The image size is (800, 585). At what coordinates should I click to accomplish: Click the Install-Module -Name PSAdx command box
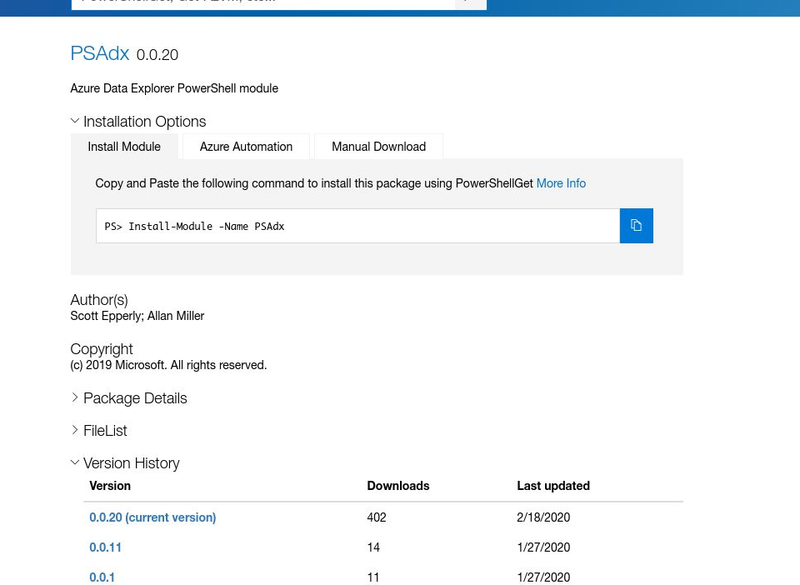pyautogui.click(x=358, y=226)
